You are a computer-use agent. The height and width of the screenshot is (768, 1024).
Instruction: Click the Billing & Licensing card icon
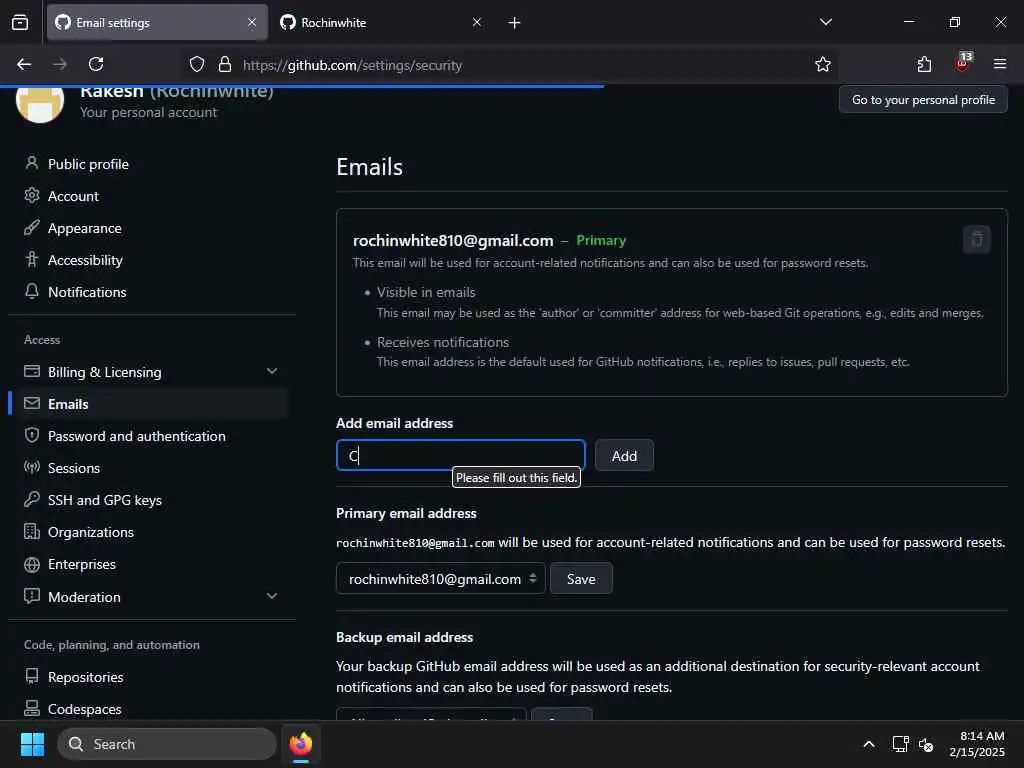pyautogui.click(x=31, y=371)
